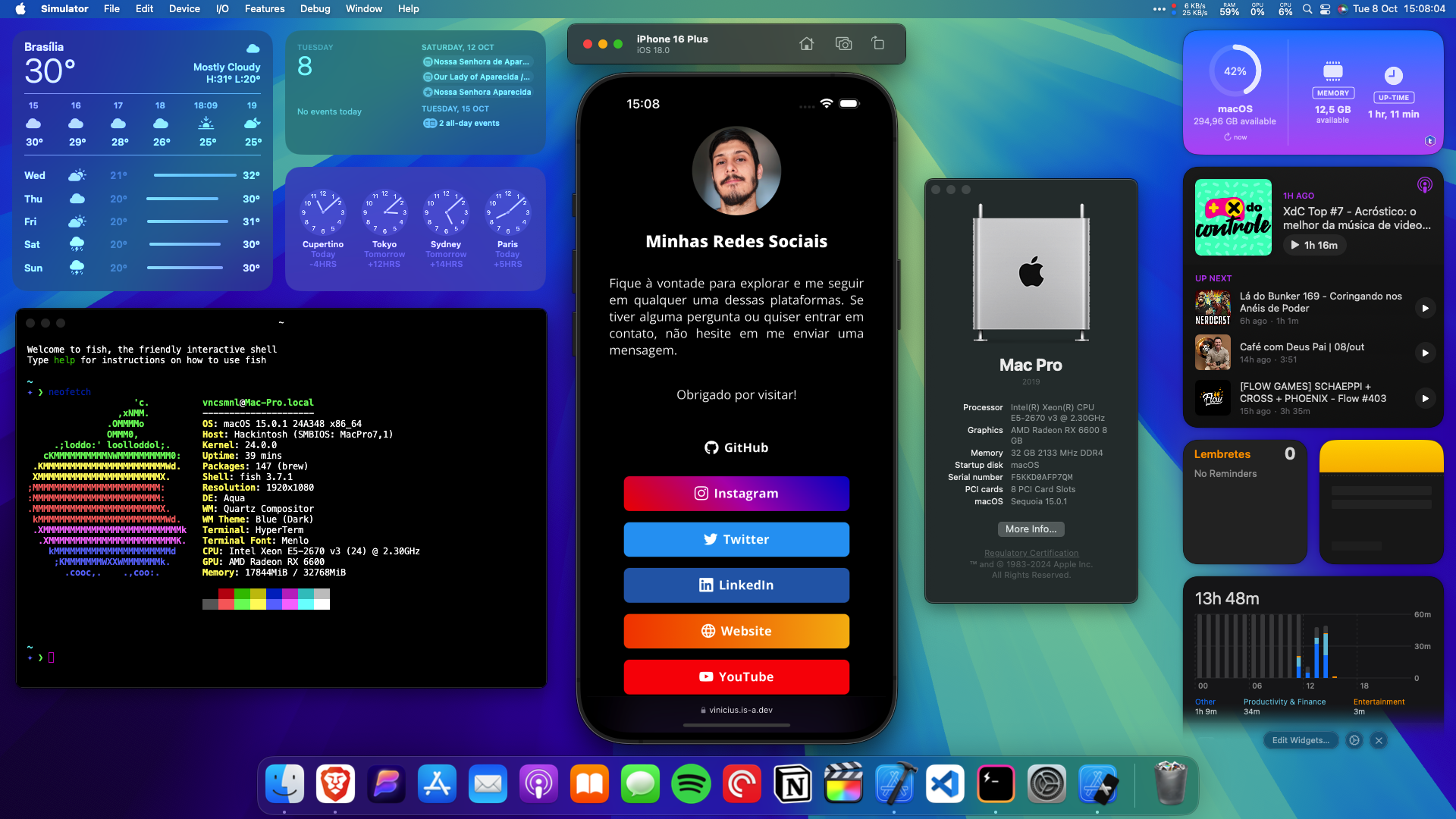Click the phone's vinicius.is-a.dev address bar
Screen dimensions: 1456x819
point(736,711)
